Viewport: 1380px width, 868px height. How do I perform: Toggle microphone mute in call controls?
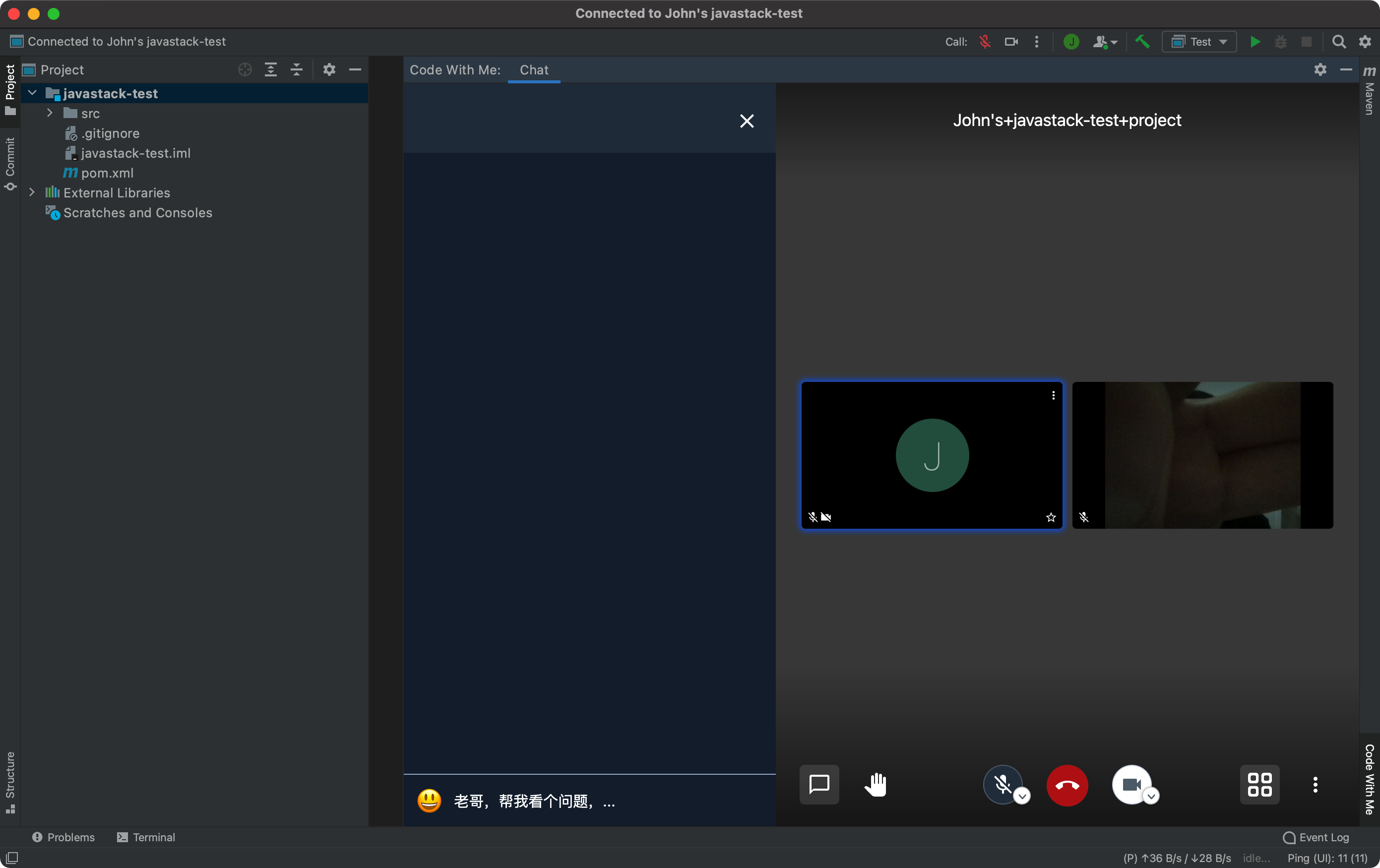1003,784
